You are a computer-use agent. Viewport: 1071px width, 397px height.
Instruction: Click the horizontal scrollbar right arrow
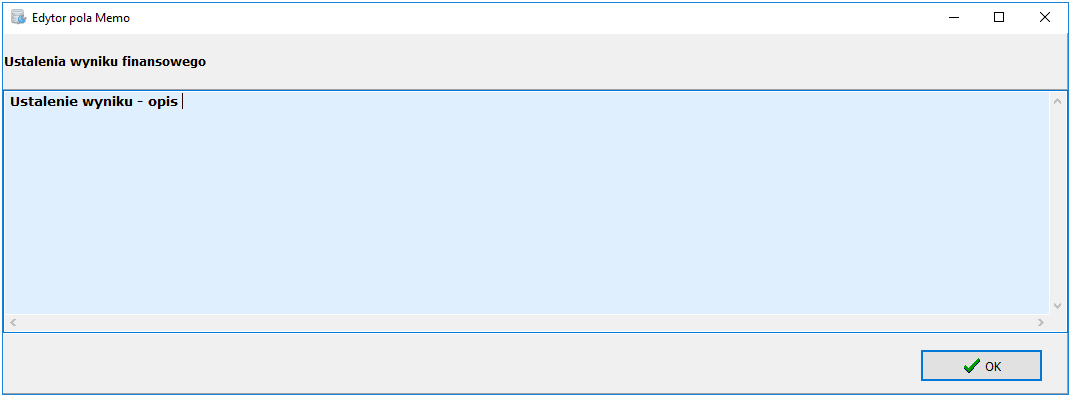pyautogui.click(x=1041, y=322)
